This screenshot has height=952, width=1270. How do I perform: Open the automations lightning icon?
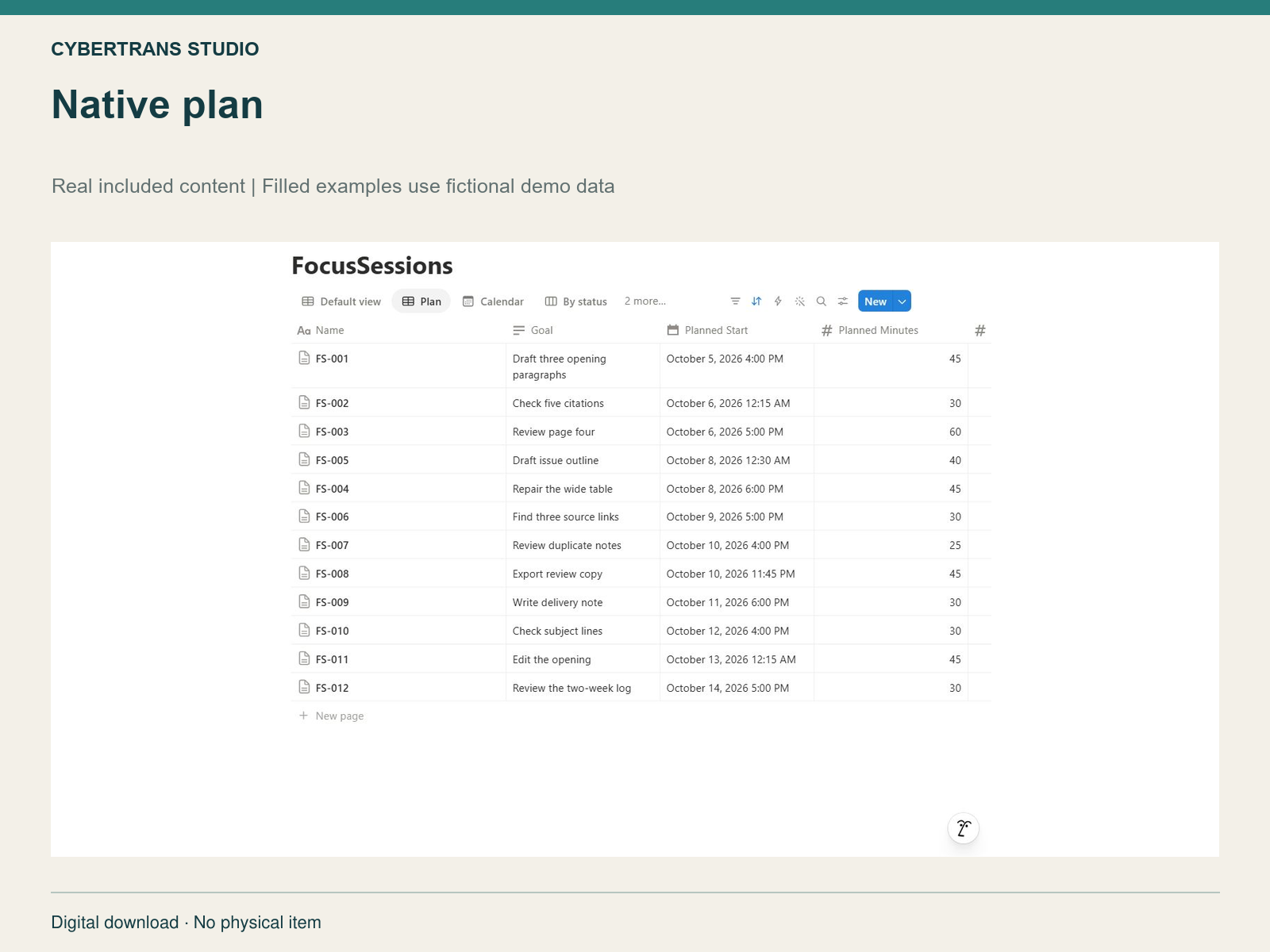778,301
